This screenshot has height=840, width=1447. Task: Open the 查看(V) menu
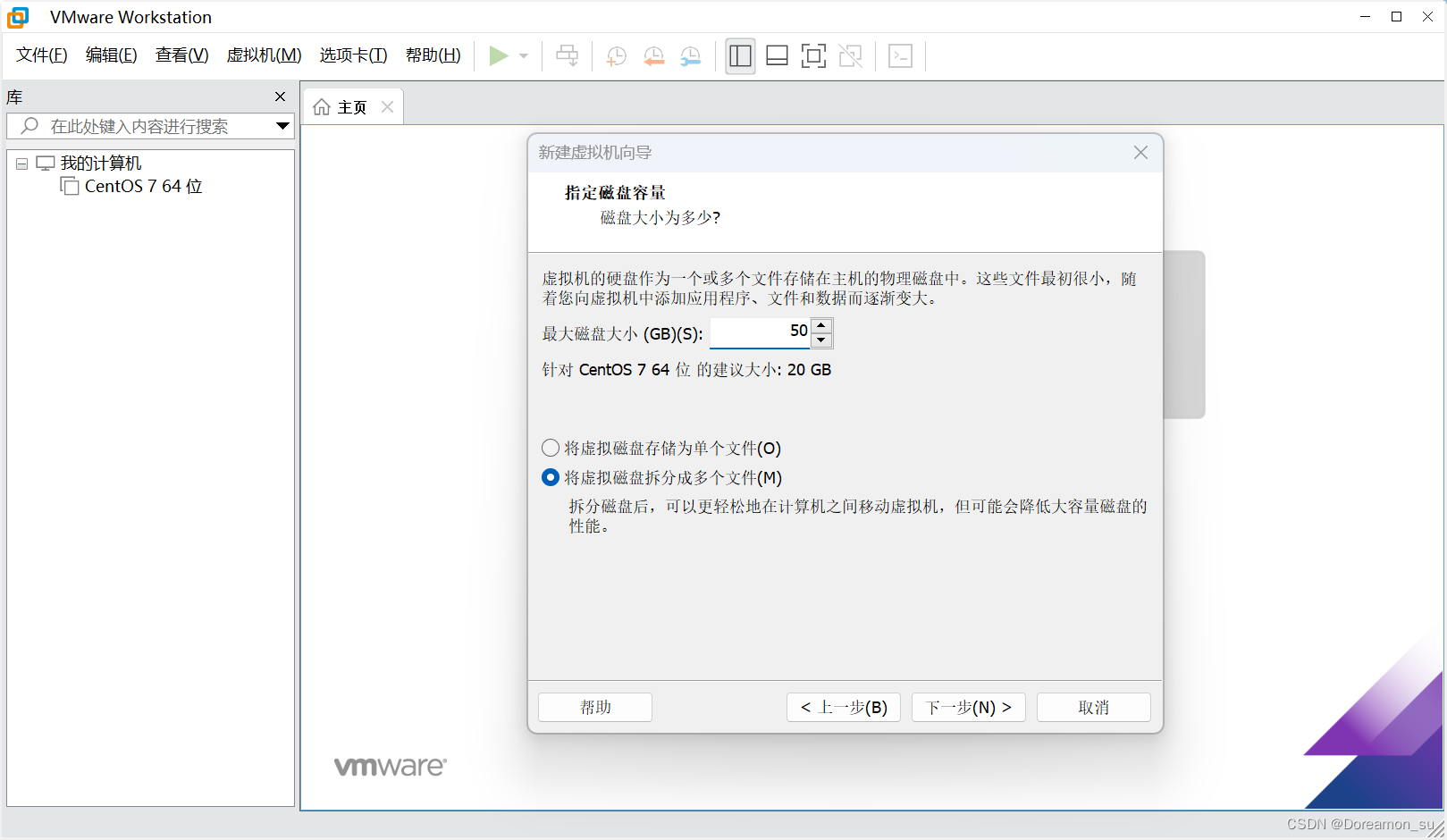(x=182, y=55)
